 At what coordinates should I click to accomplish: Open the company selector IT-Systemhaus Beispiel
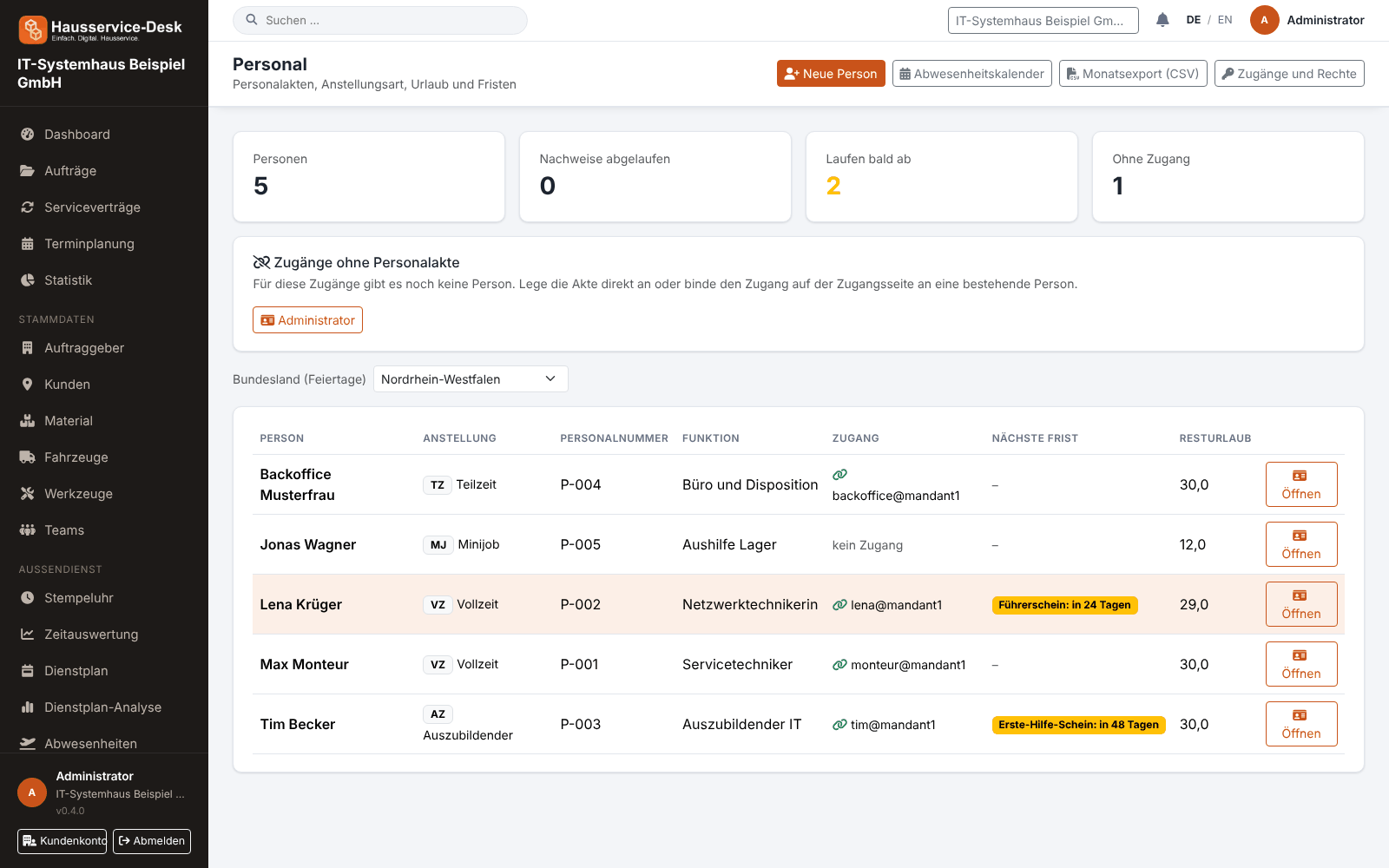[x=1043, y=21]
